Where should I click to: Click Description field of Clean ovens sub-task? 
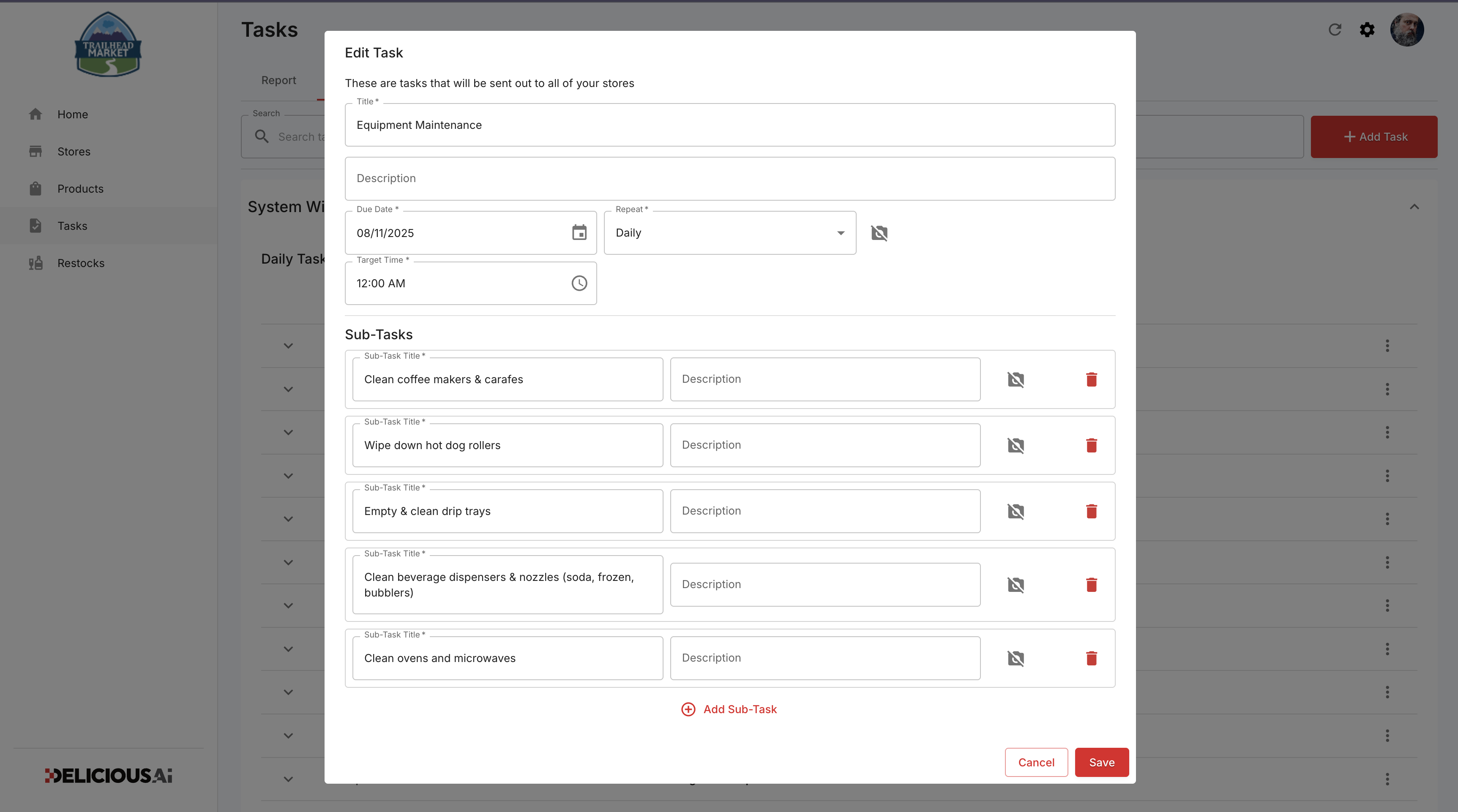pyautogui.click(x=825, y=658)
